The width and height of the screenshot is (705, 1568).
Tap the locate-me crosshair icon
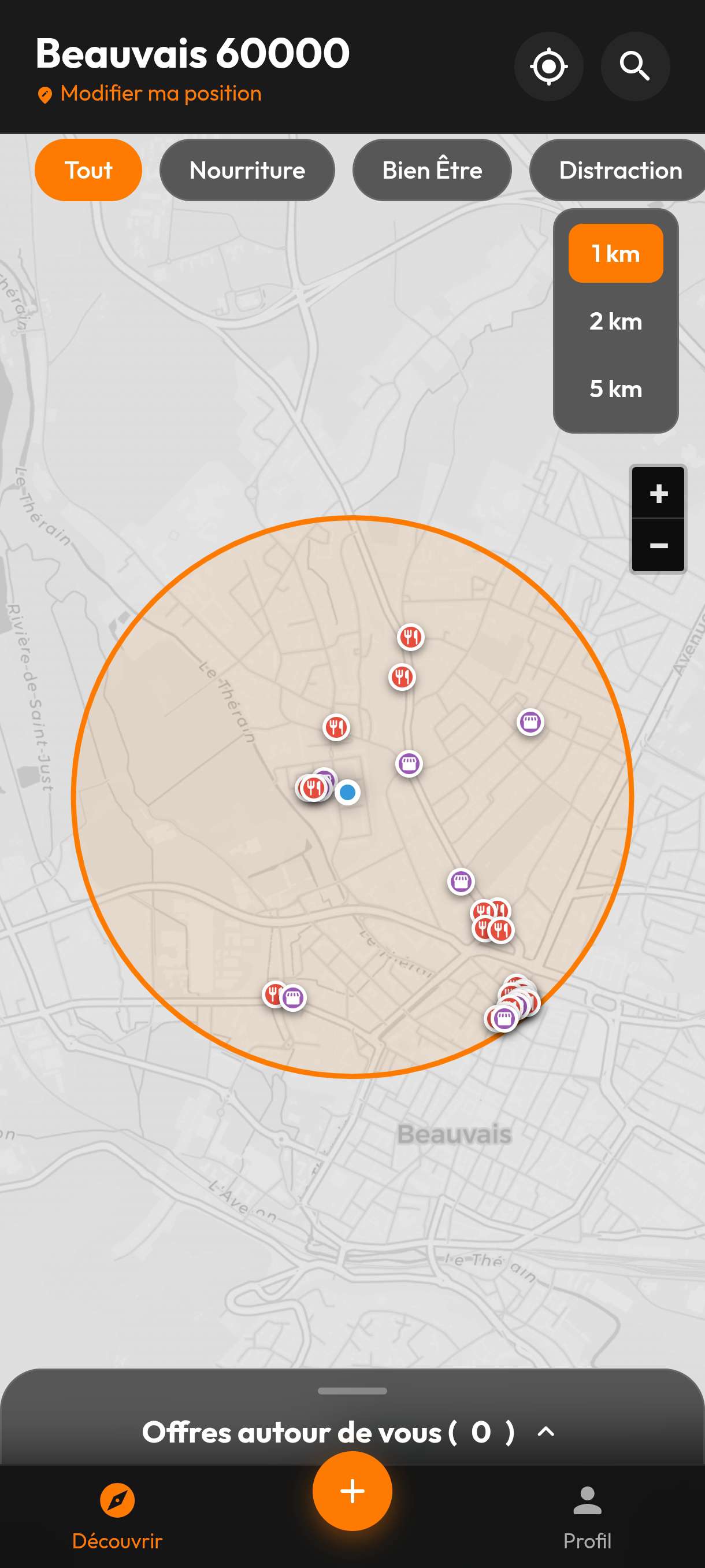548,66
